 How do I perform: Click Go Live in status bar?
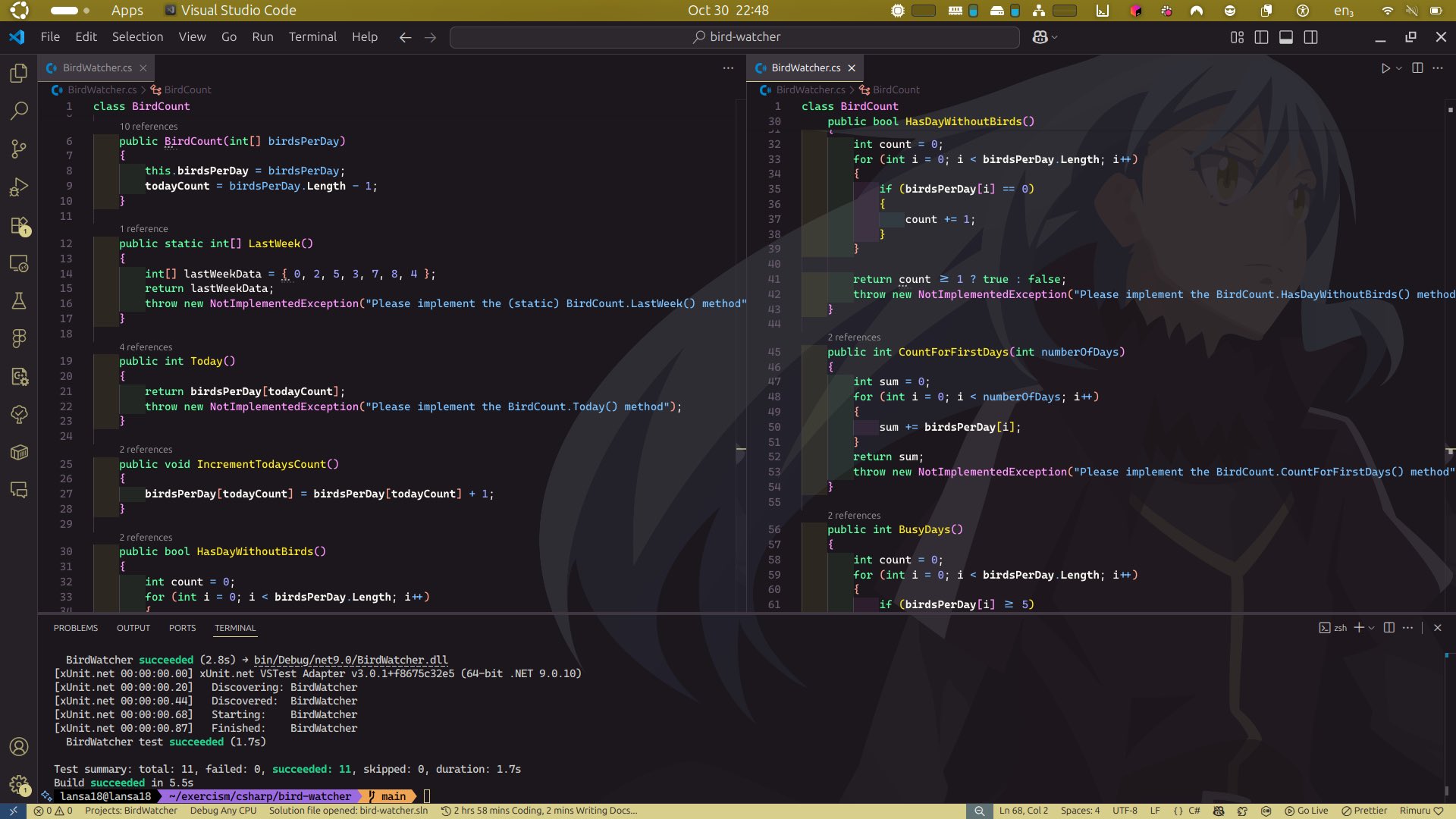pos(1307,811)
